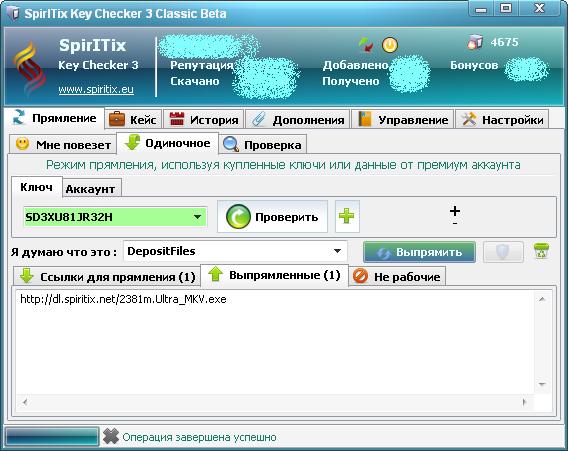Click the Скачано label
The image size is (568, 451).
pos(195,81)
